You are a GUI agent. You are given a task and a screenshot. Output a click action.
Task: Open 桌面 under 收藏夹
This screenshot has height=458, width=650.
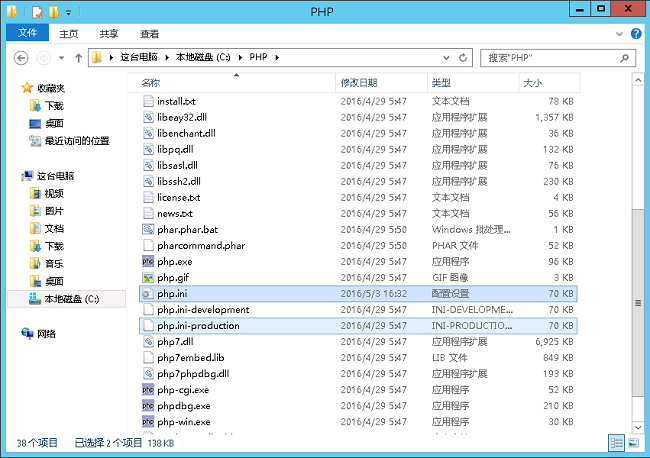point(54,123)
